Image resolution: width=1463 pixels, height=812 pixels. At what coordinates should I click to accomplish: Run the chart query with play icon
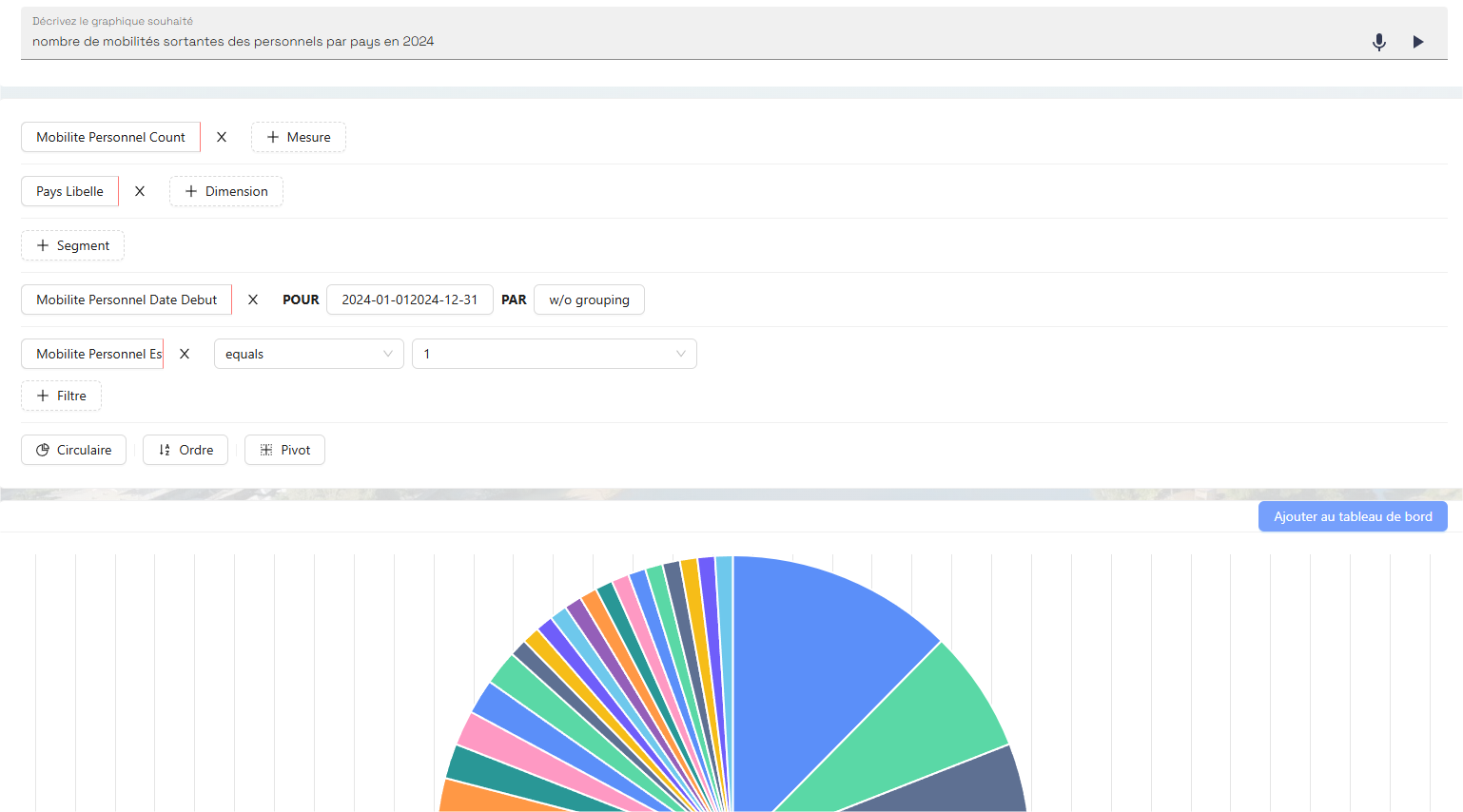coord(1418,42)
